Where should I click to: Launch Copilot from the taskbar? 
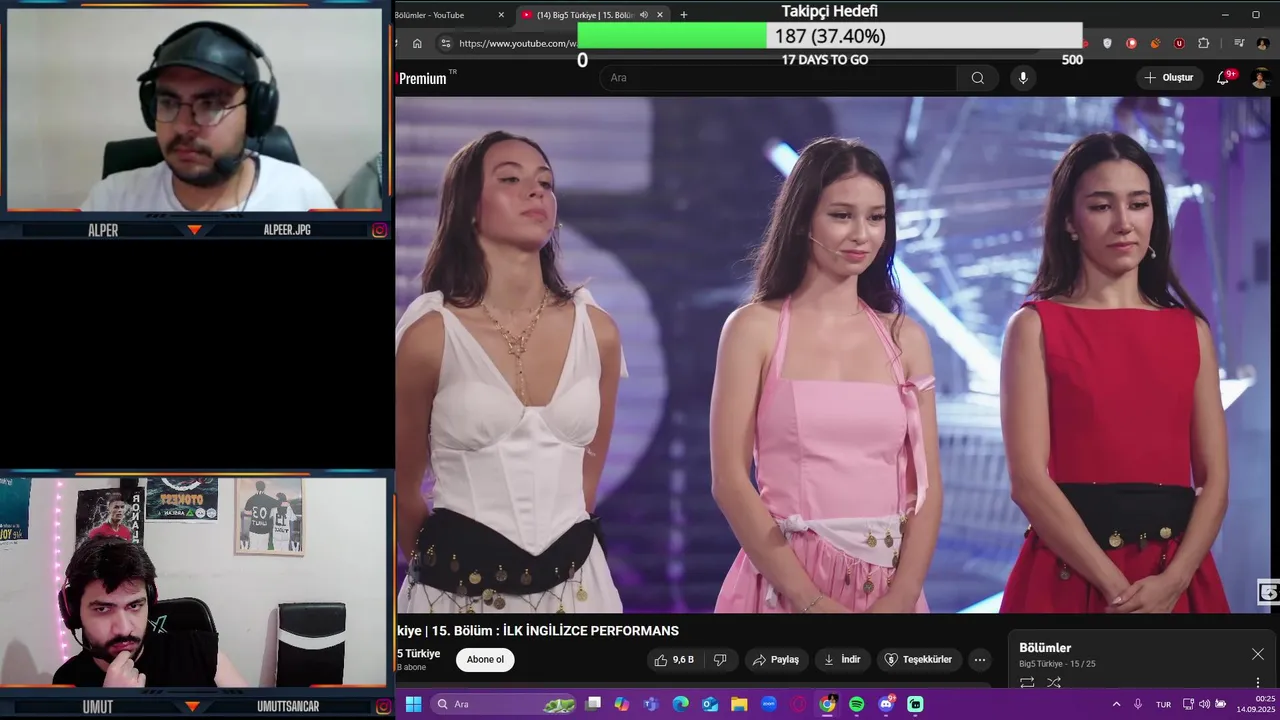tap(622, 704)
